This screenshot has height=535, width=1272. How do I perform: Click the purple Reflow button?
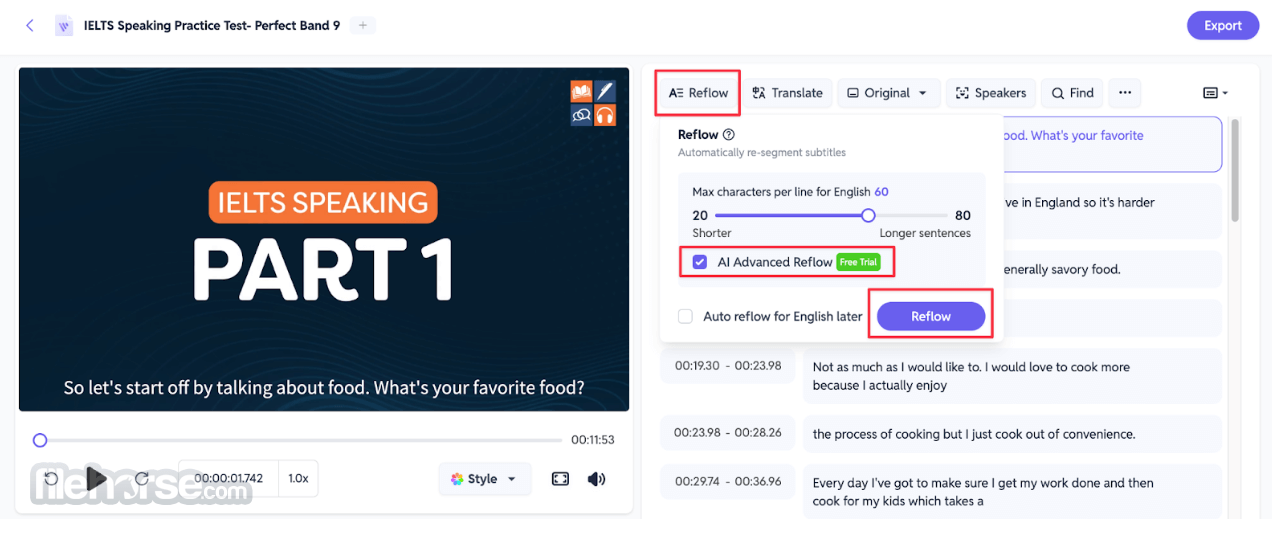pos(931,316)
